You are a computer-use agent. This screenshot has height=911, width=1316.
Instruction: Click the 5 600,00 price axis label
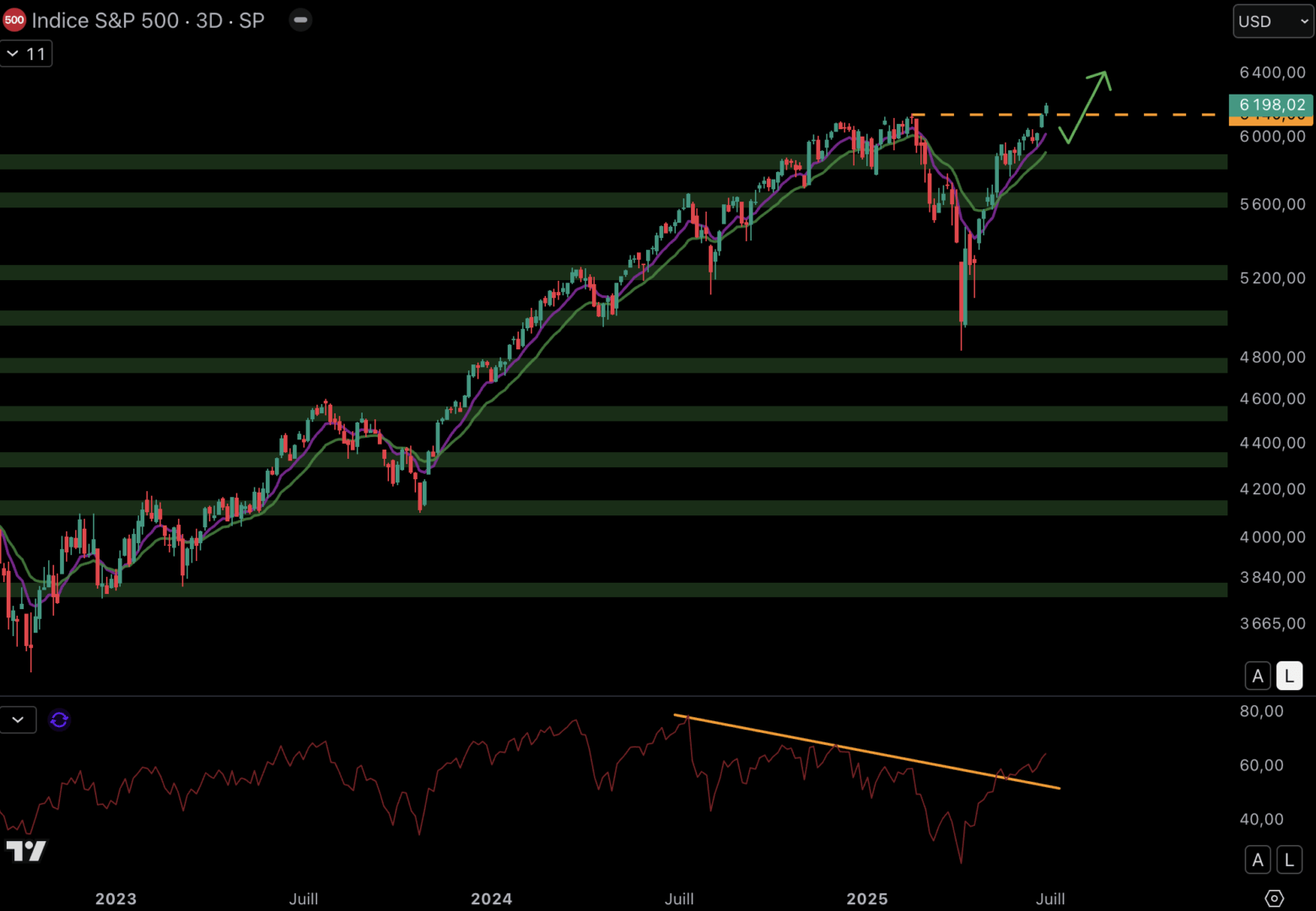(x=1272, y=204)
